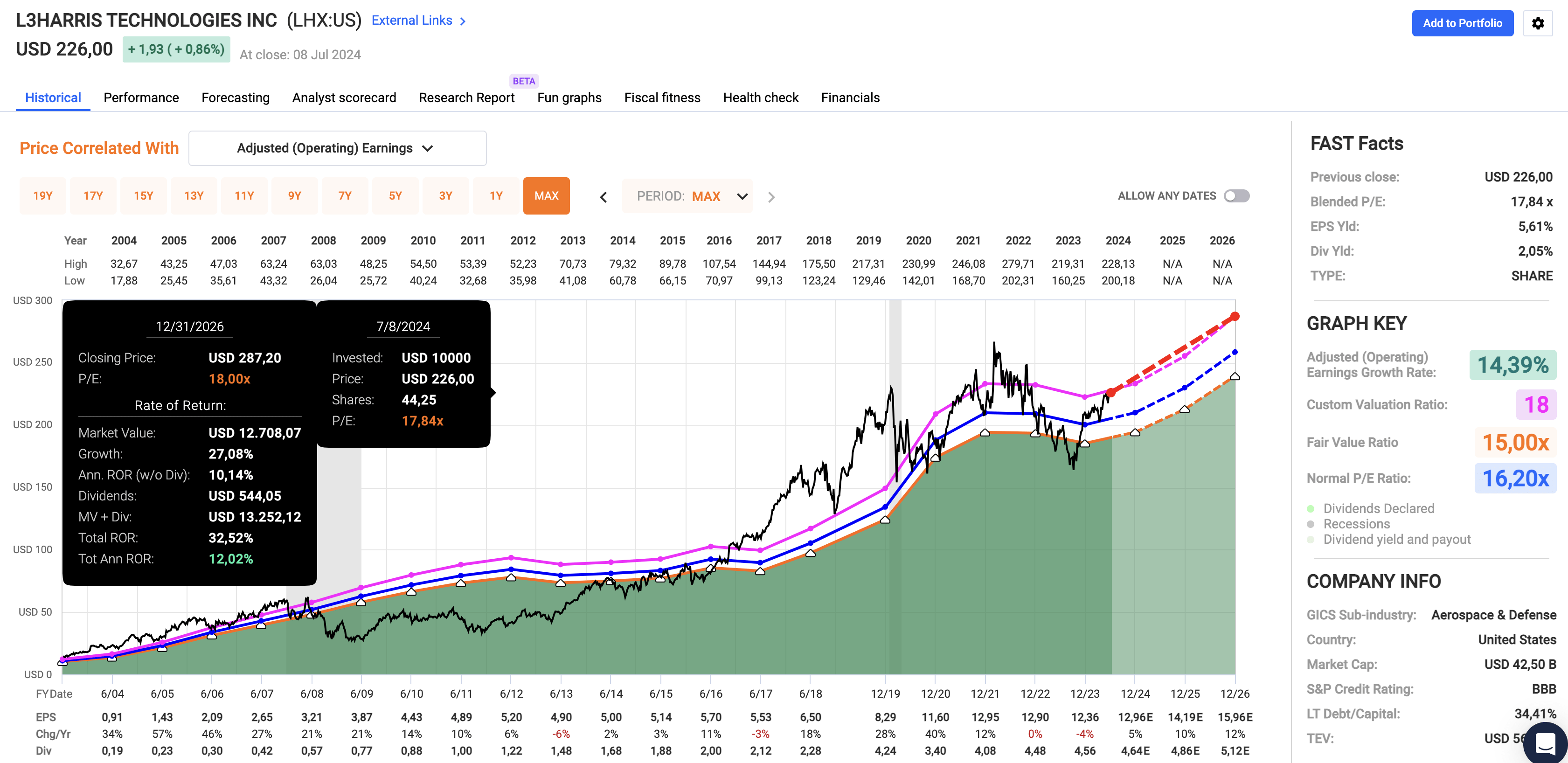Click the 2024 year column header
The height and width of the screenshot is (763, 1568).
pos(1118,240)
